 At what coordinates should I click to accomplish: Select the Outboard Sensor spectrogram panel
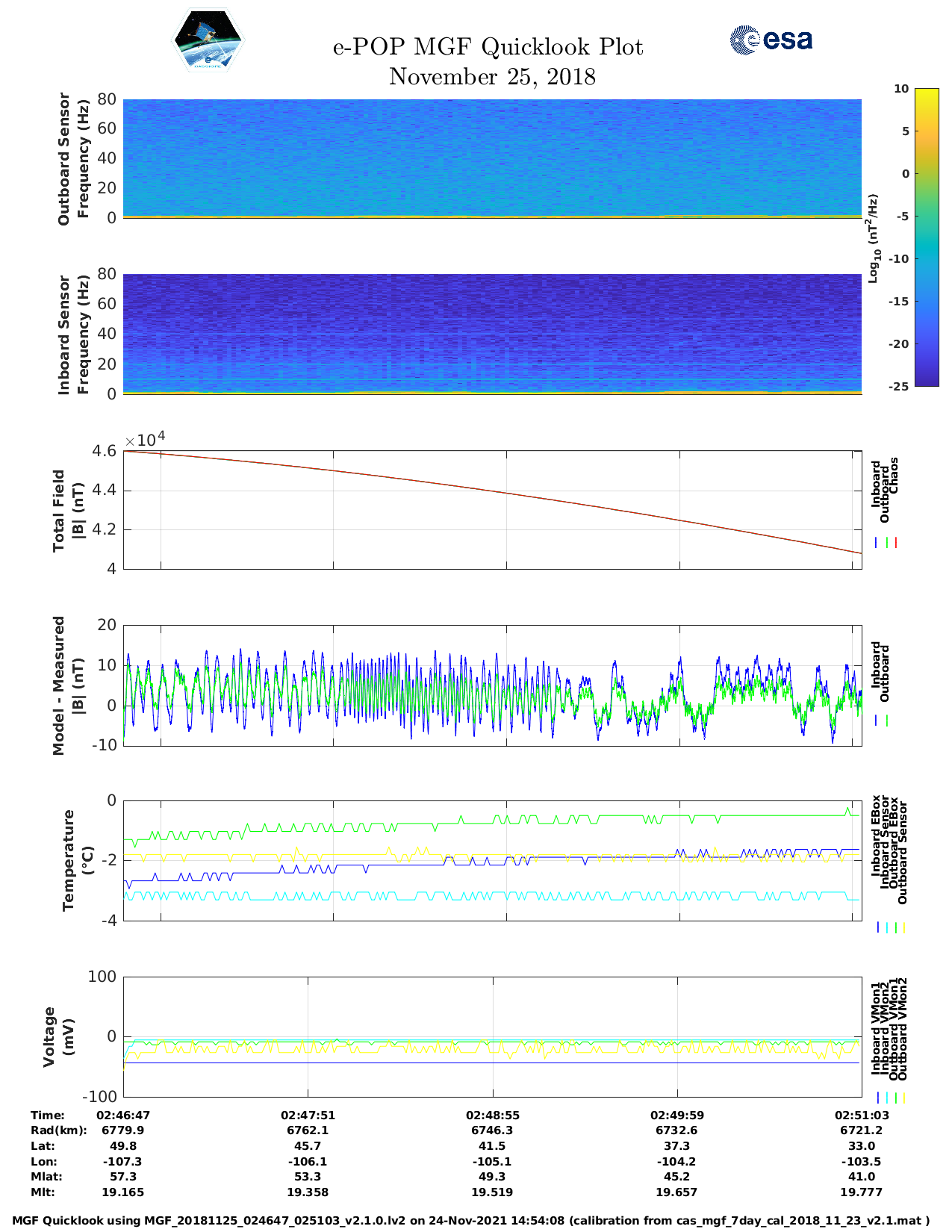click(x=492, y=158)
